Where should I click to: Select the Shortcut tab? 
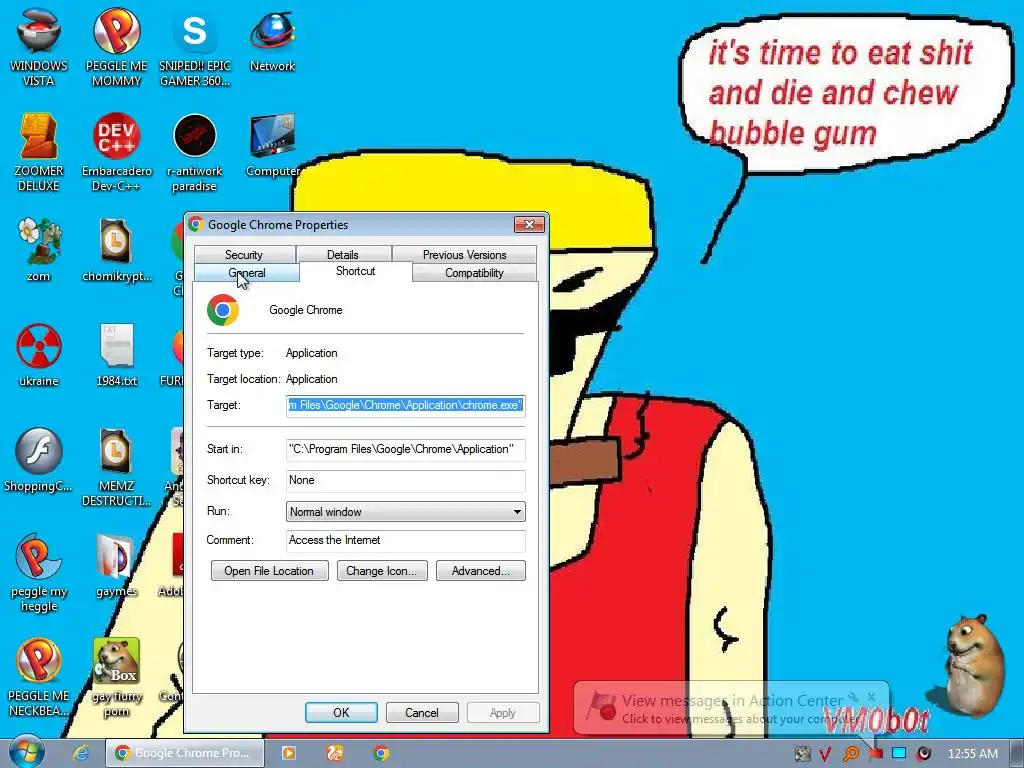(355, 271)
